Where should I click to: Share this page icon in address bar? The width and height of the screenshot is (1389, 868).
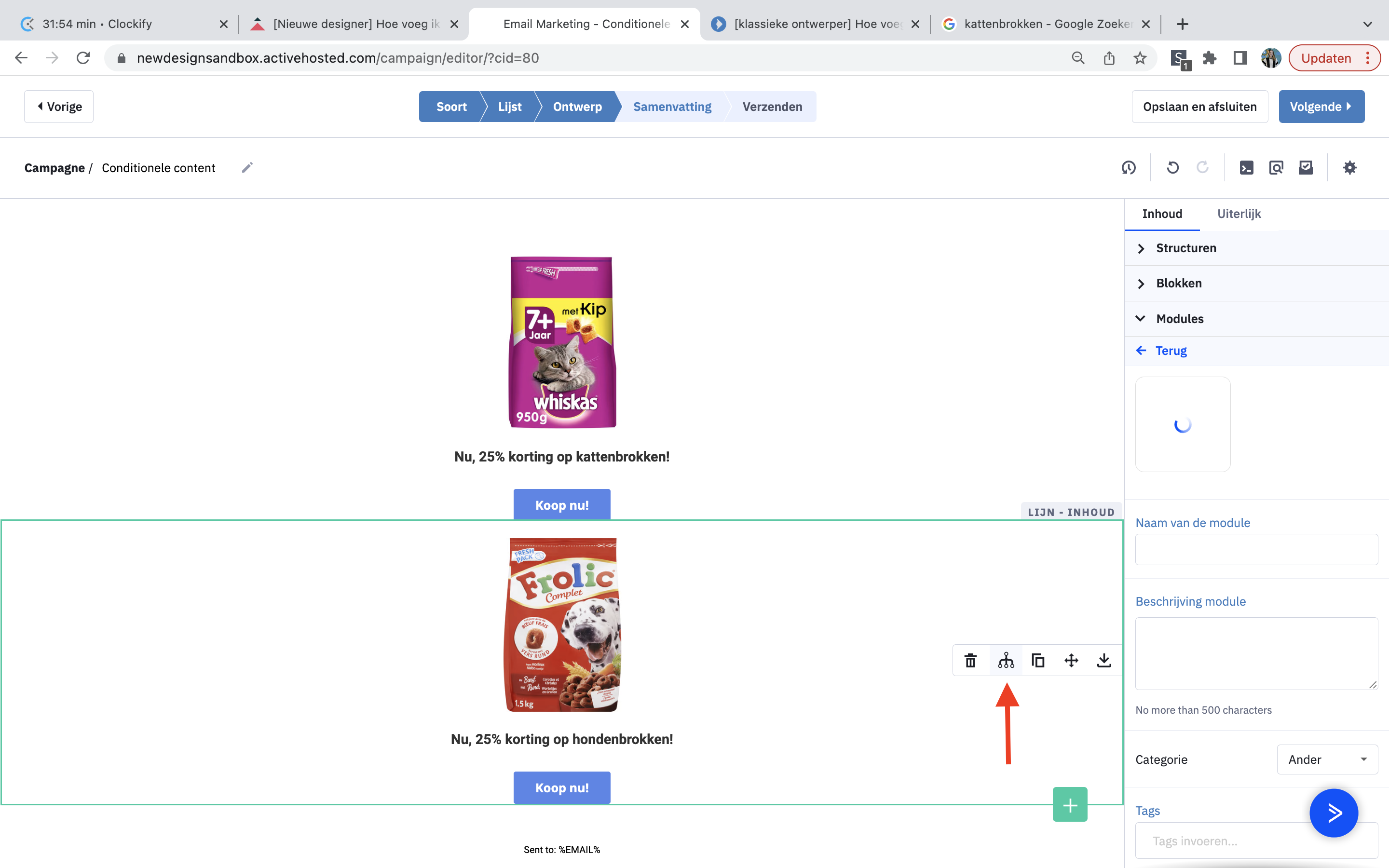(1109, 58)
